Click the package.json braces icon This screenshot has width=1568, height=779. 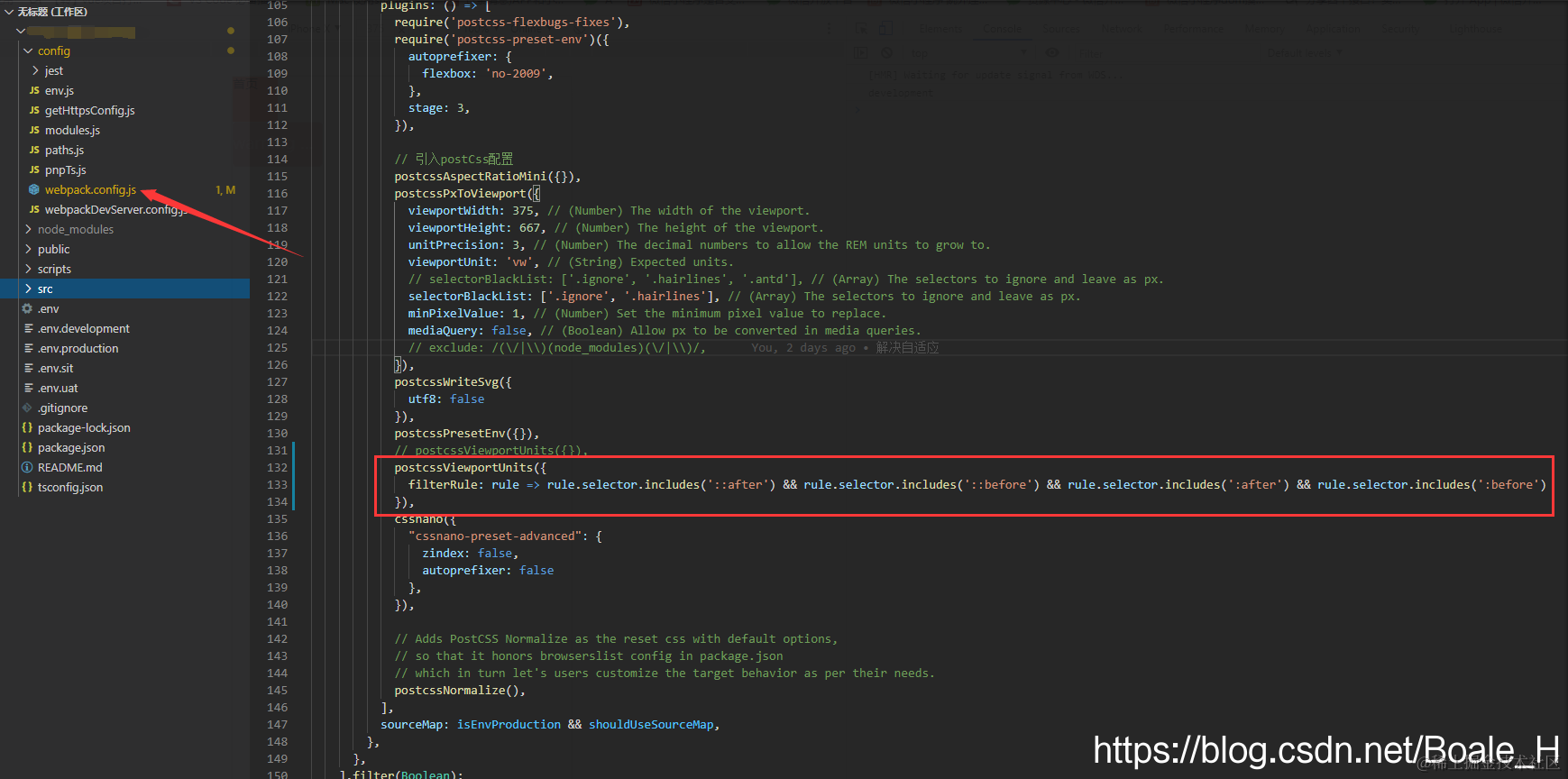click(x=27, y=447)
